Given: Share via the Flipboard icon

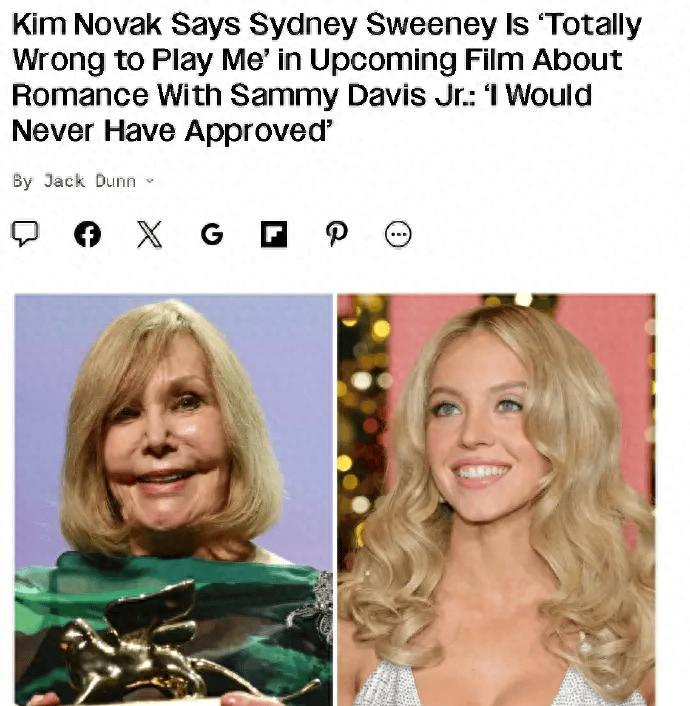Looking at the screenshot, I should [x=274, y=234].
